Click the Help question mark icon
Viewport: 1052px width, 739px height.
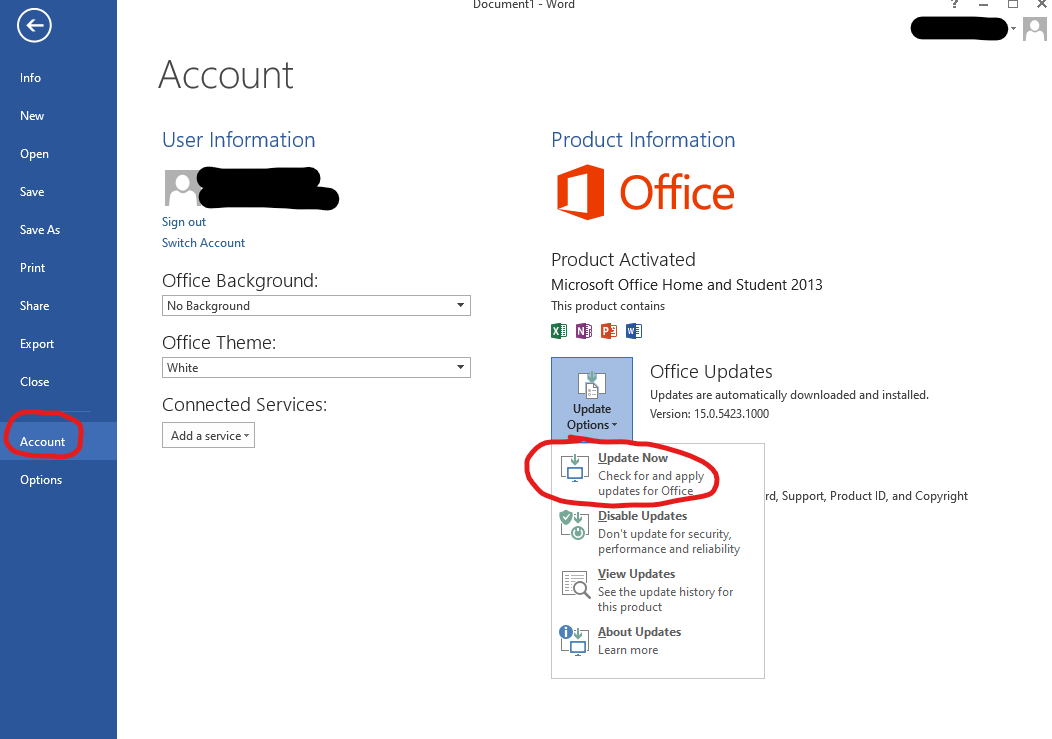(954, 5)
